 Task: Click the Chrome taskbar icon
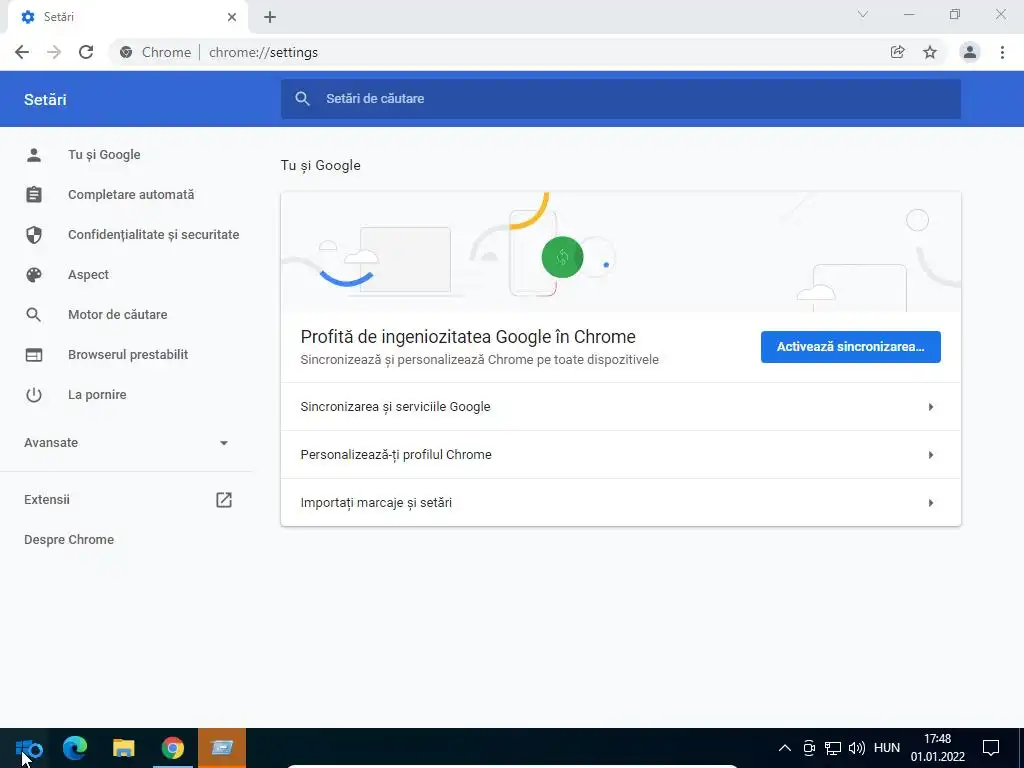coord(173,748)
